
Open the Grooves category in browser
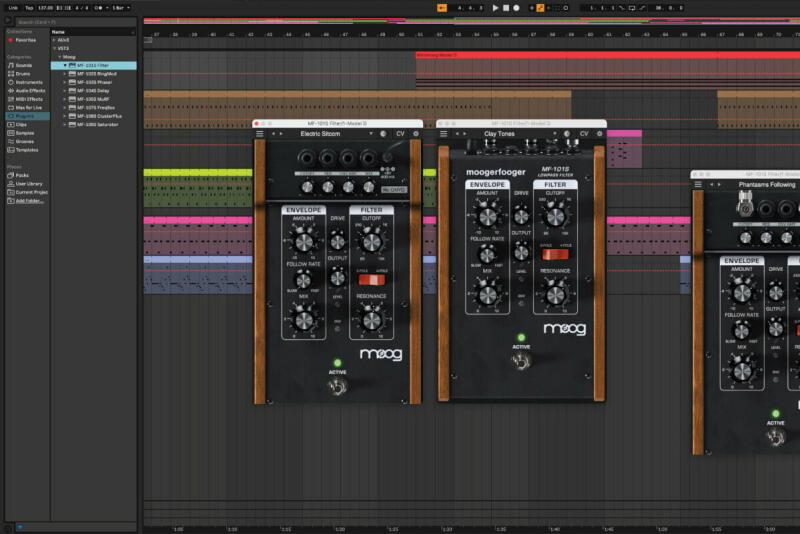pos(21,141)
